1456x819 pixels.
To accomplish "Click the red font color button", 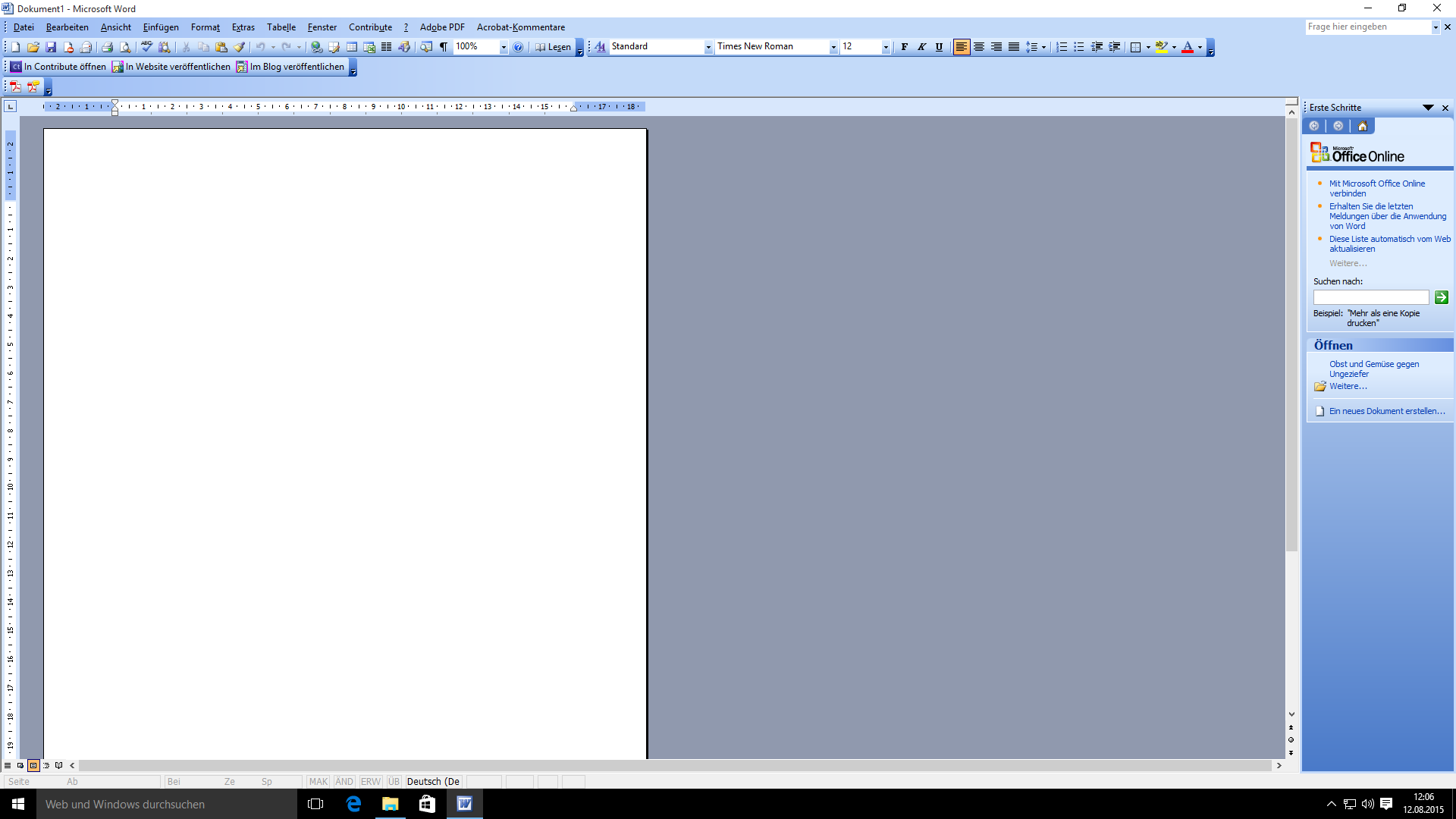I will coord(1188,47).
